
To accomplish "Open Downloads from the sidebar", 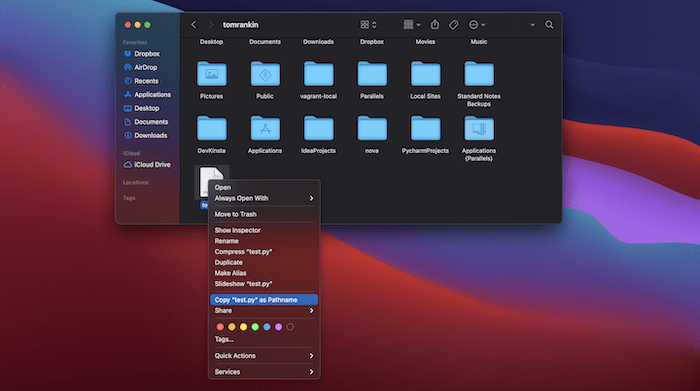I will click(150, 135).
